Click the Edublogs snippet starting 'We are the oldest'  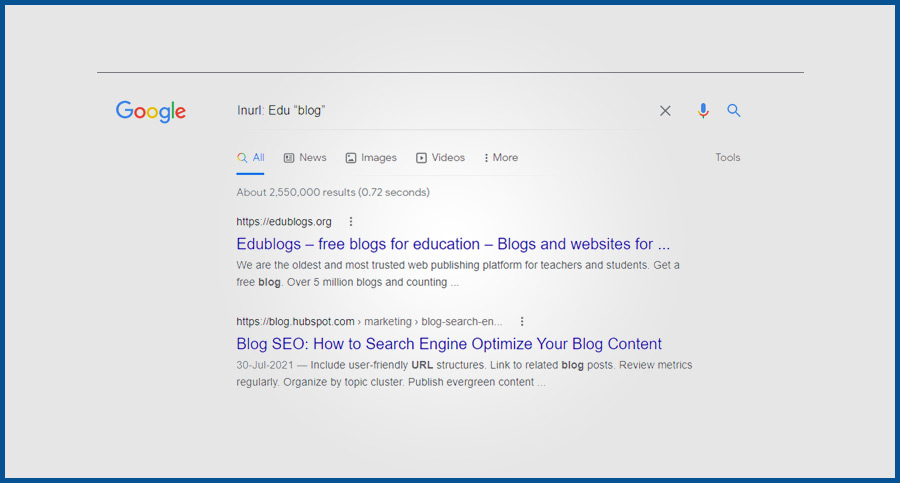(x=458, y=273)
